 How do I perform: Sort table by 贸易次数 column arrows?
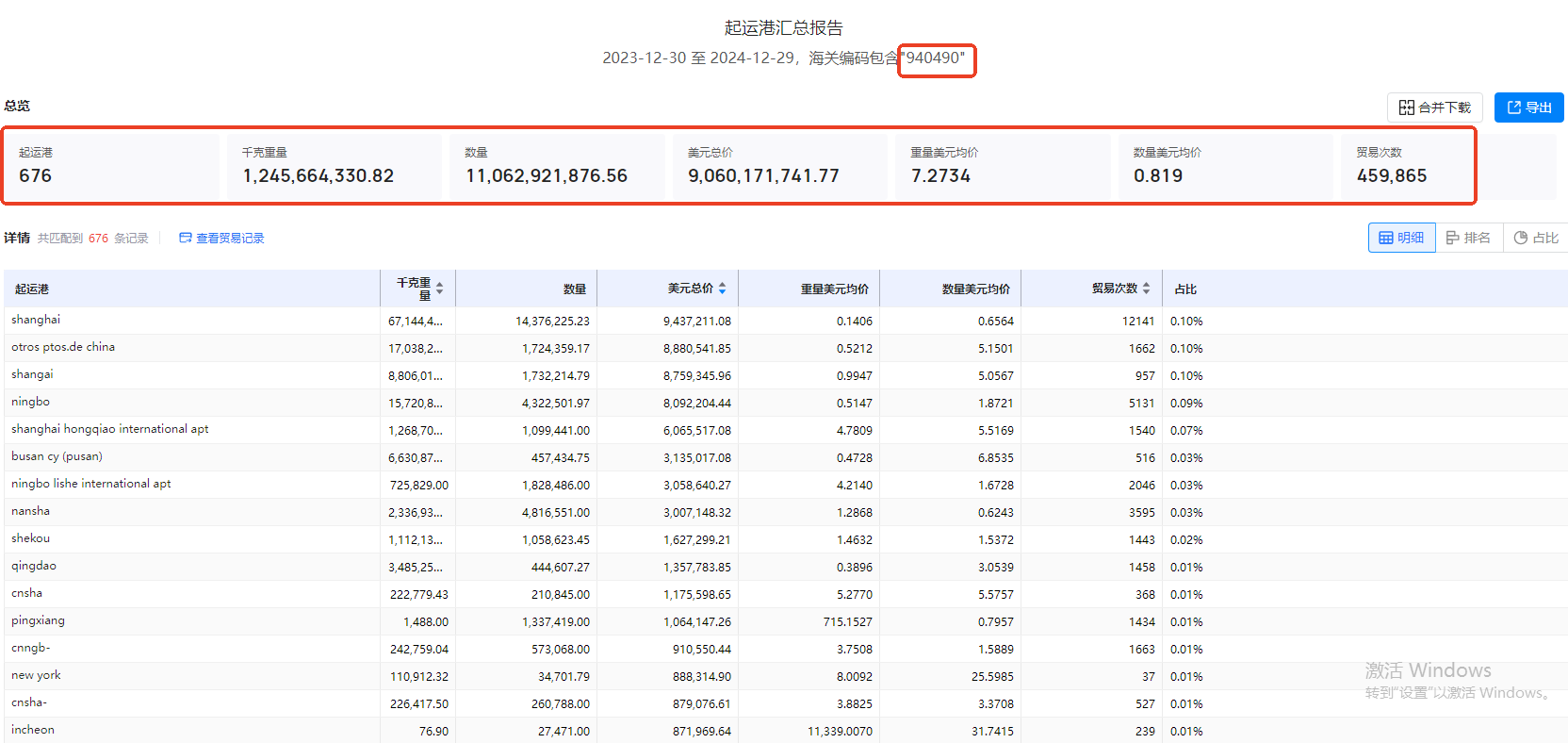(x=1146, y=289)
